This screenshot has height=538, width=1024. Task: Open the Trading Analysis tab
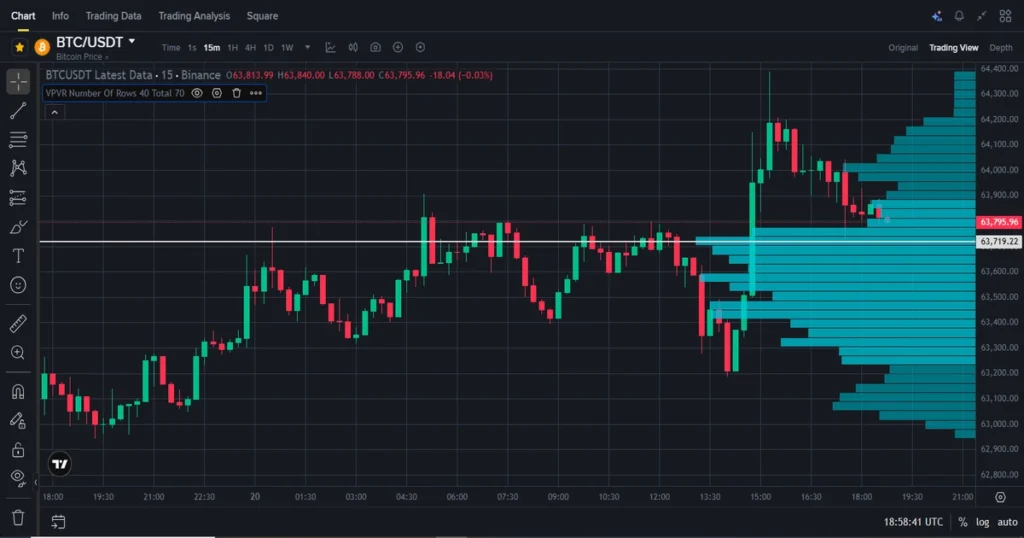[194, 16]
